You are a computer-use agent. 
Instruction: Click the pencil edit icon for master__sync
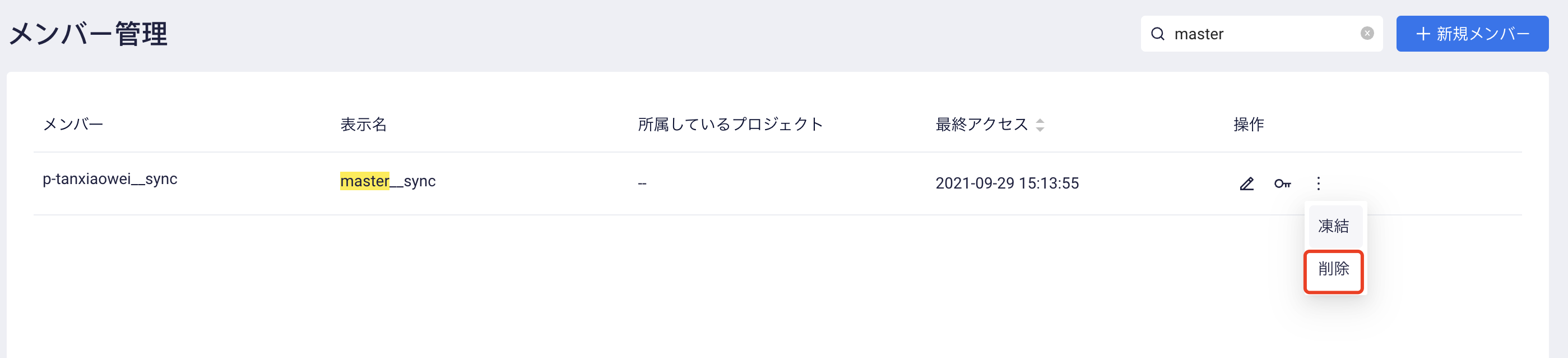(1246, 183)
